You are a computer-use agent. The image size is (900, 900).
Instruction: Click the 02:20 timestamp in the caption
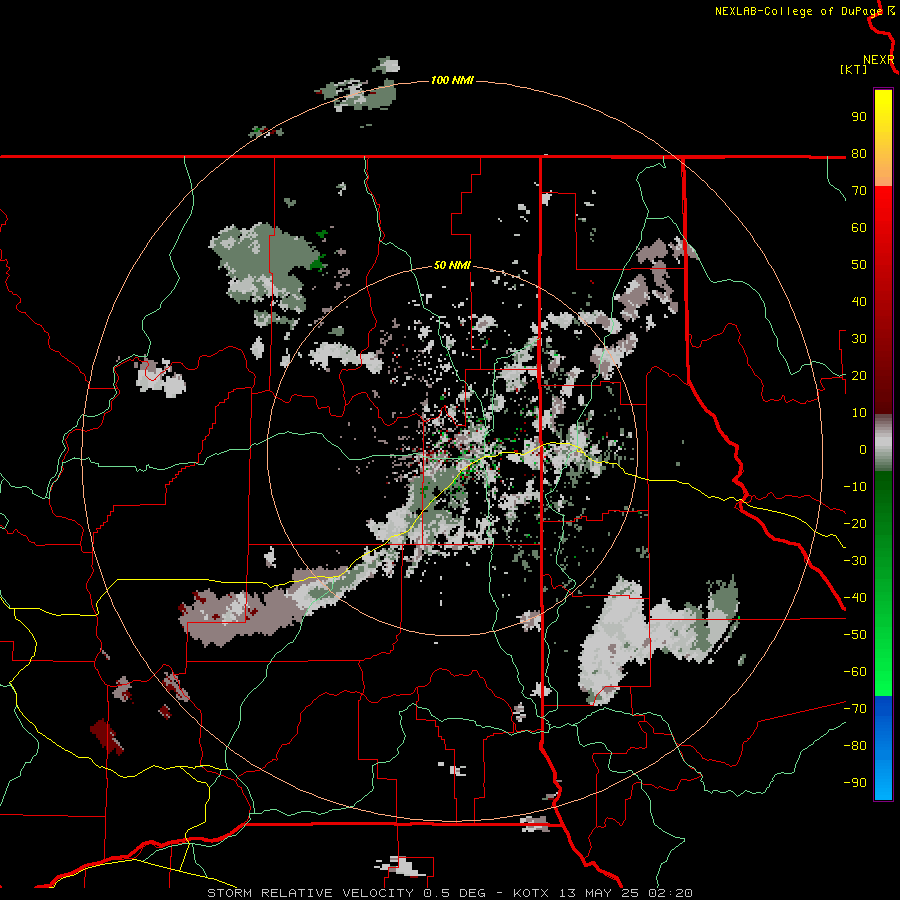[670, 893]
